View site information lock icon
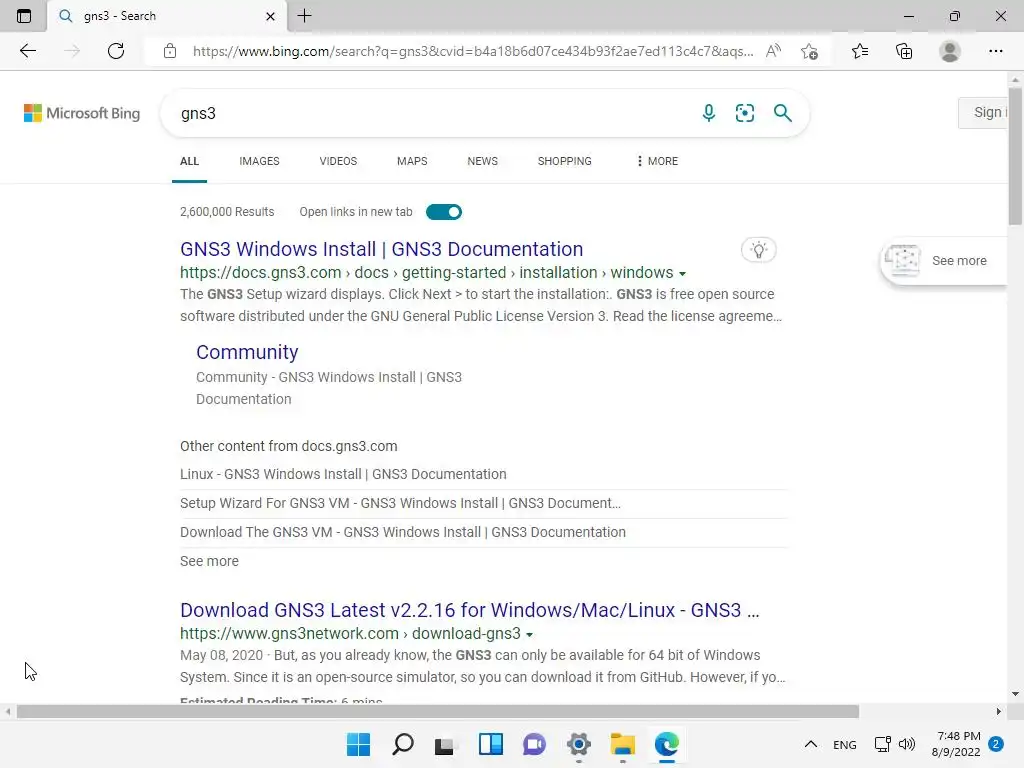 (170, 51)
